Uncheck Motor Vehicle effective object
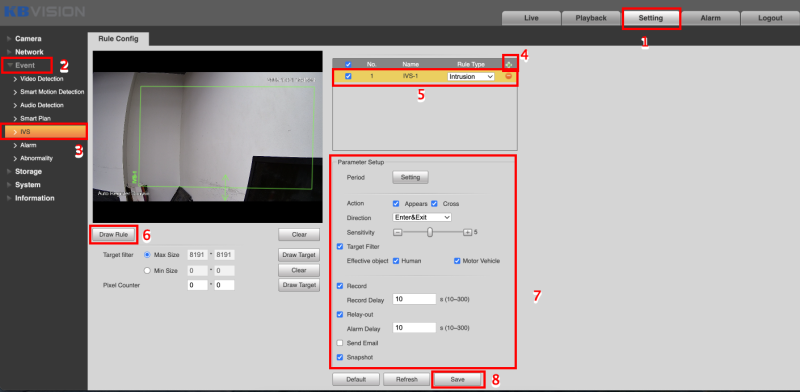This screenshot has width=800, height=392. pos(457,260)
